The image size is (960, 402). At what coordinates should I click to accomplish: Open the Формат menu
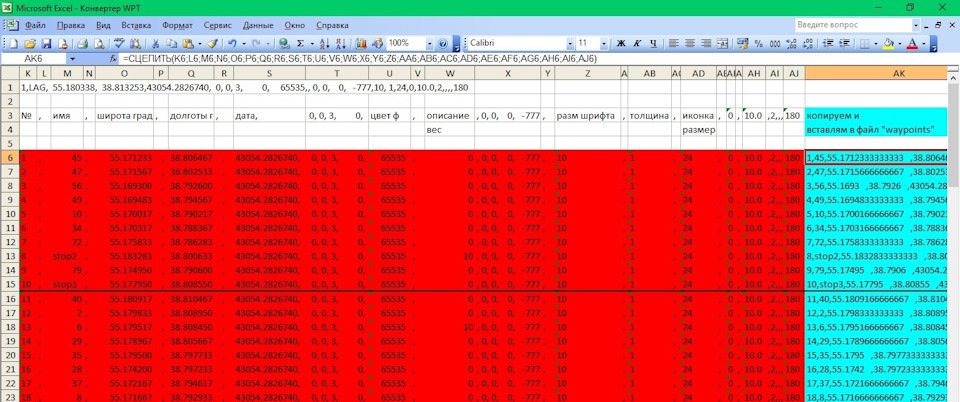coord(178,26)
